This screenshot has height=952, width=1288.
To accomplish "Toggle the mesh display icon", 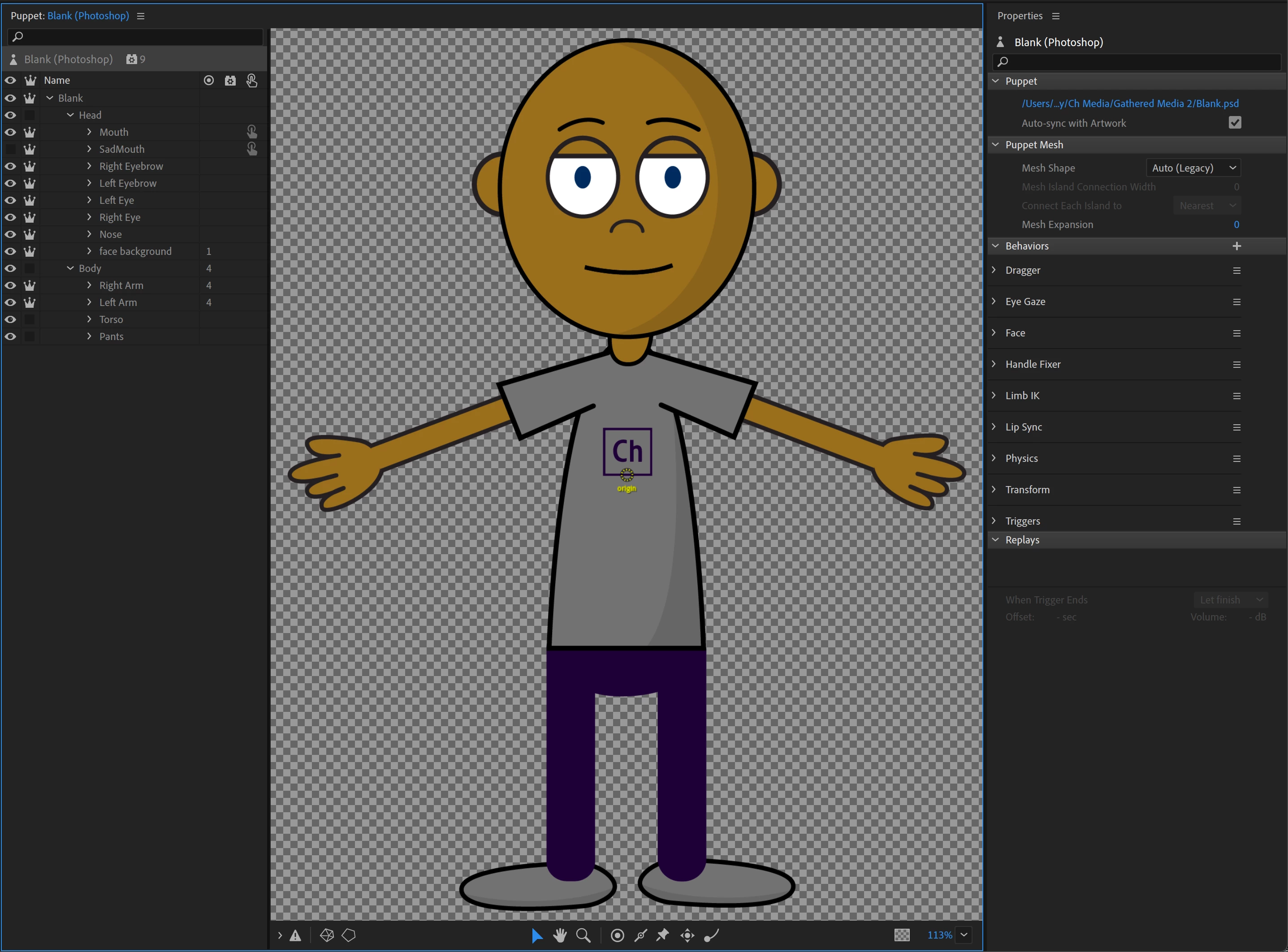I will (327, 935).
